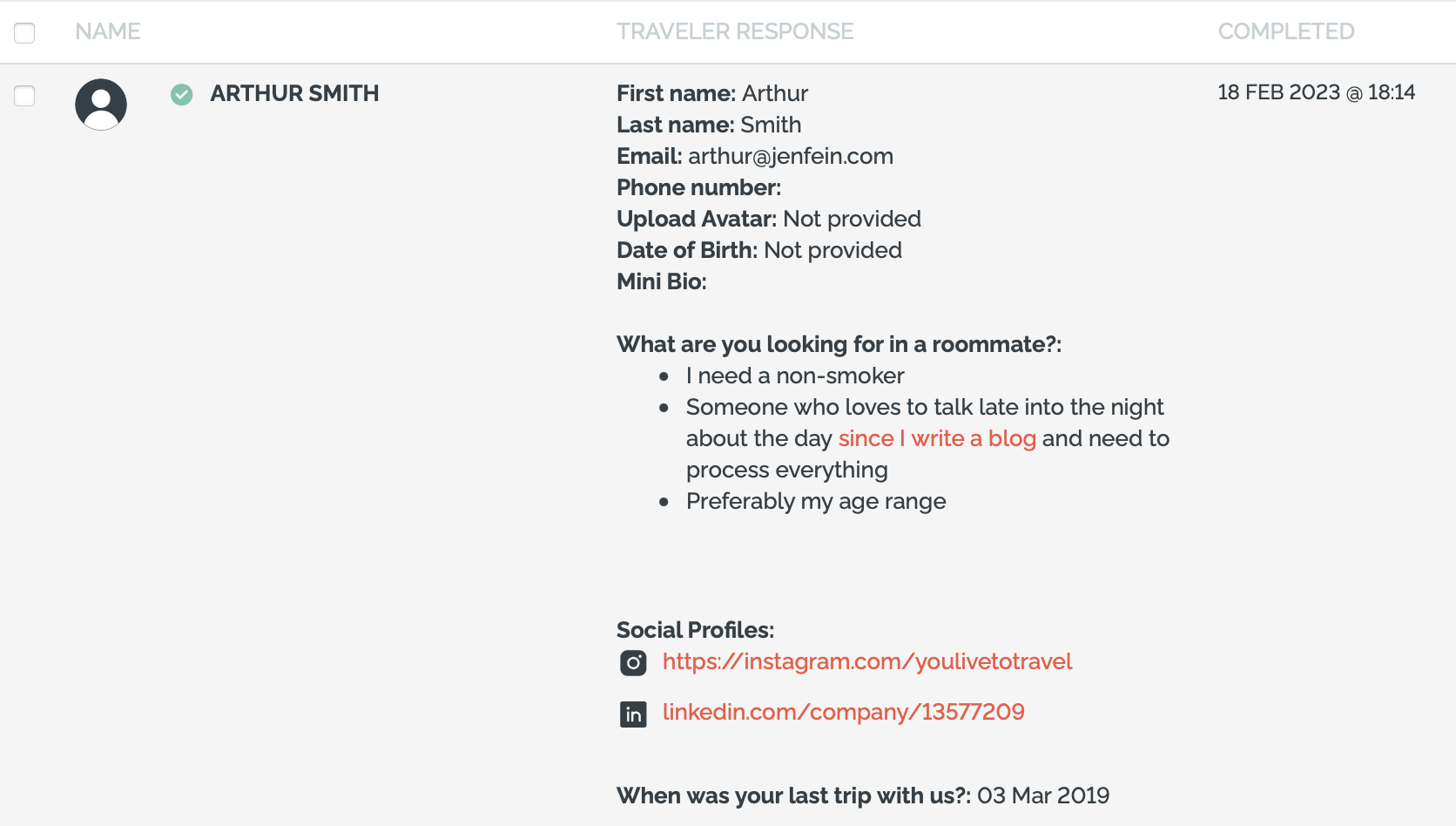Sort by the NAME column header
The image size is (1456, 826).
[108, 31]
